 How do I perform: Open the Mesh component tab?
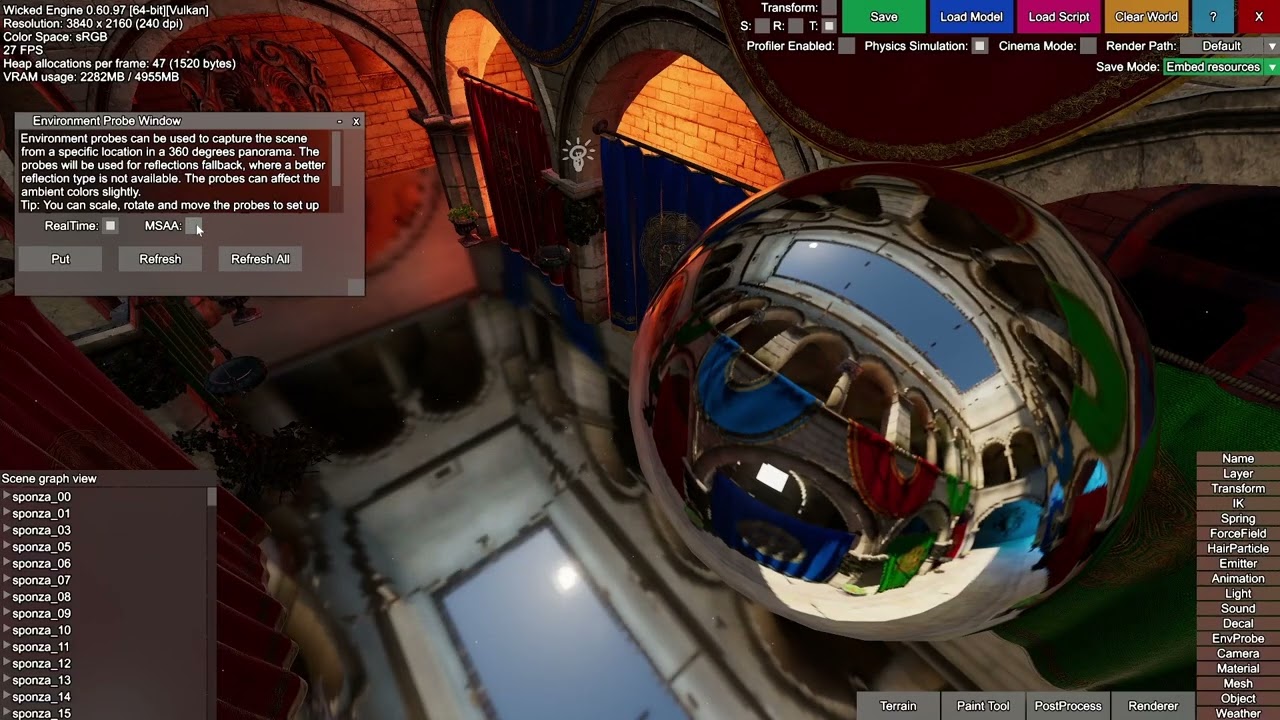point(1238,684)
